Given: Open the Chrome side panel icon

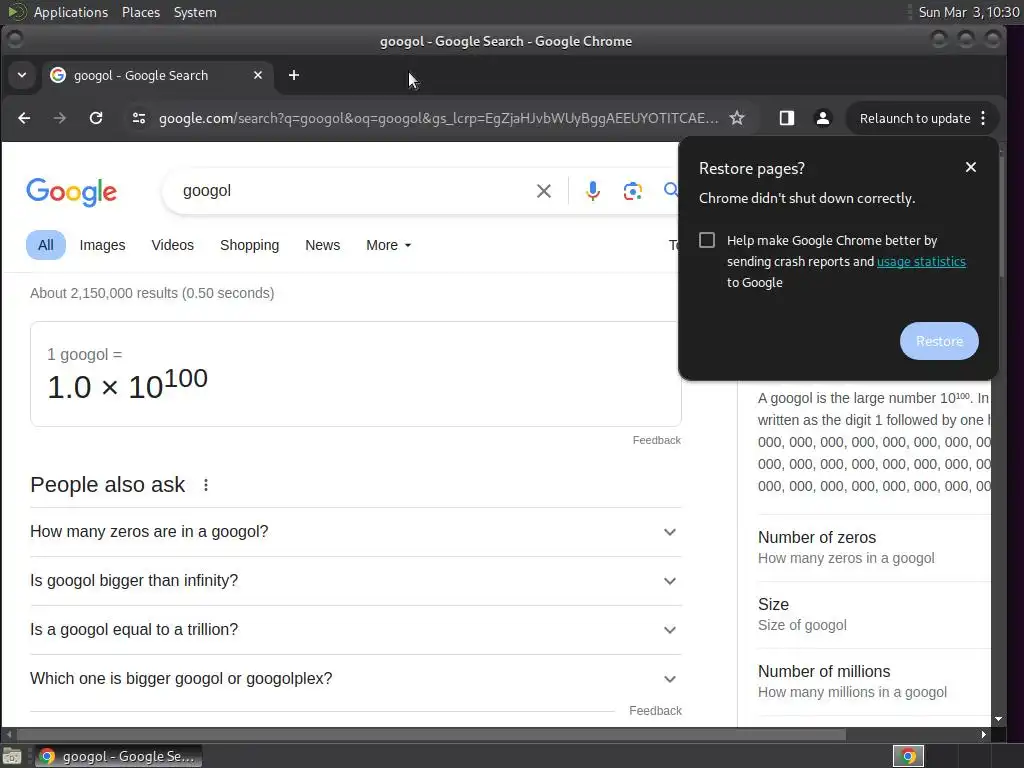Looking at the screenshot, I should point(786,118).
